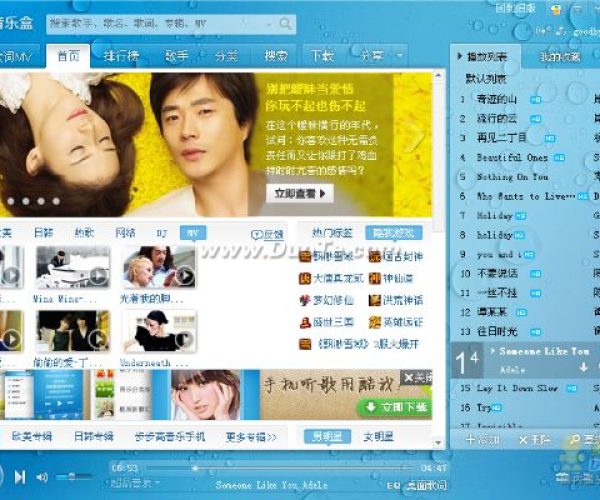Select the MV category tab
The image size is (600, 500).
point(193,233)
